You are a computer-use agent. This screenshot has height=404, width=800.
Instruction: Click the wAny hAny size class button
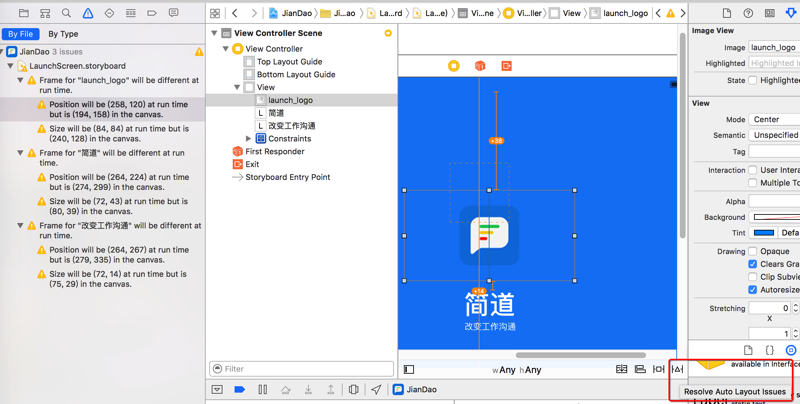tap(516, 370)
